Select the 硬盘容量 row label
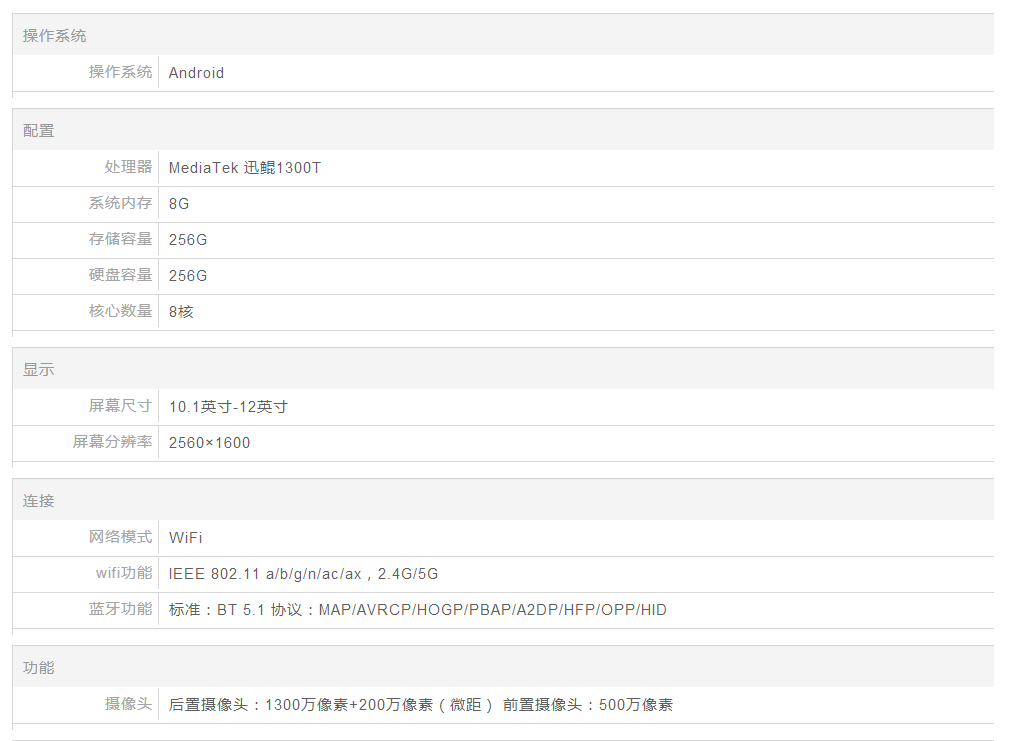 [x=120, y=275]
